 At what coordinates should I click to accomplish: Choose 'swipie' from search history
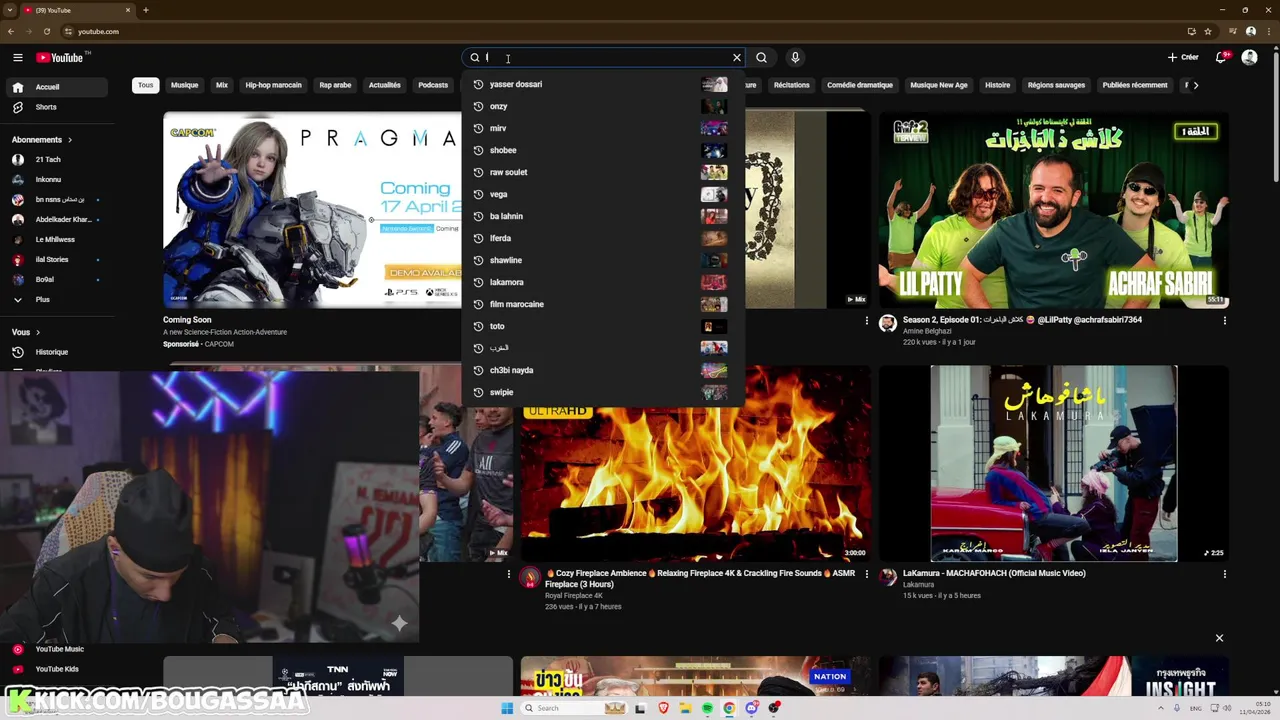(x=603, y=392)
